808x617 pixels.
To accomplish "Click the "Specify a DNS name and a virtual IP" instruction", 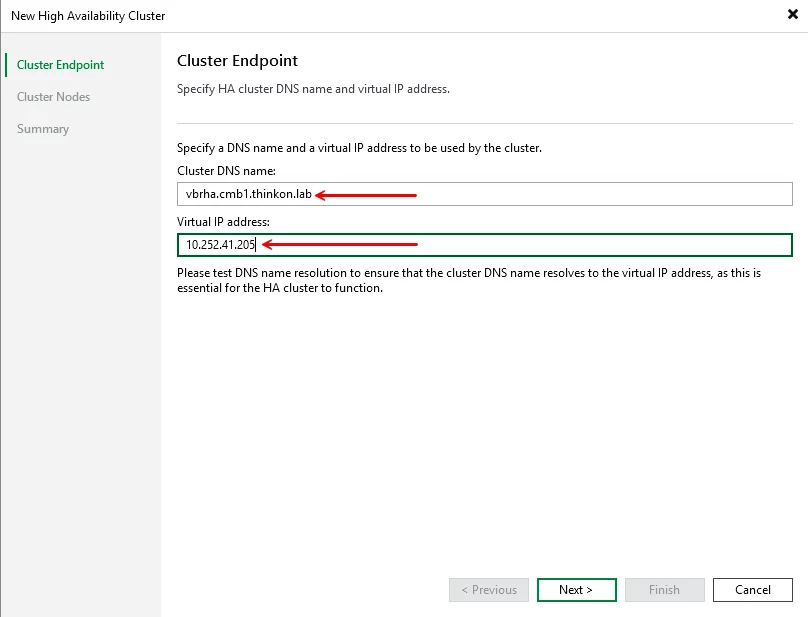I will point(359,148).
